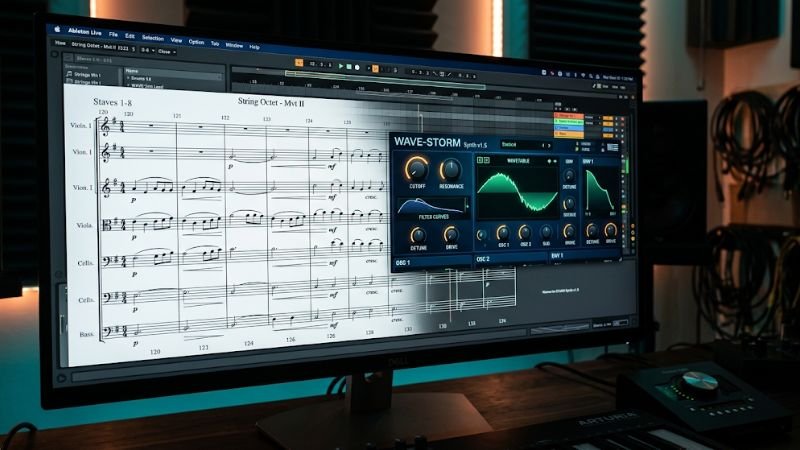This screenshot has height=450, width=800.
Task: Open the Apple menu
Action: (57, 30)
